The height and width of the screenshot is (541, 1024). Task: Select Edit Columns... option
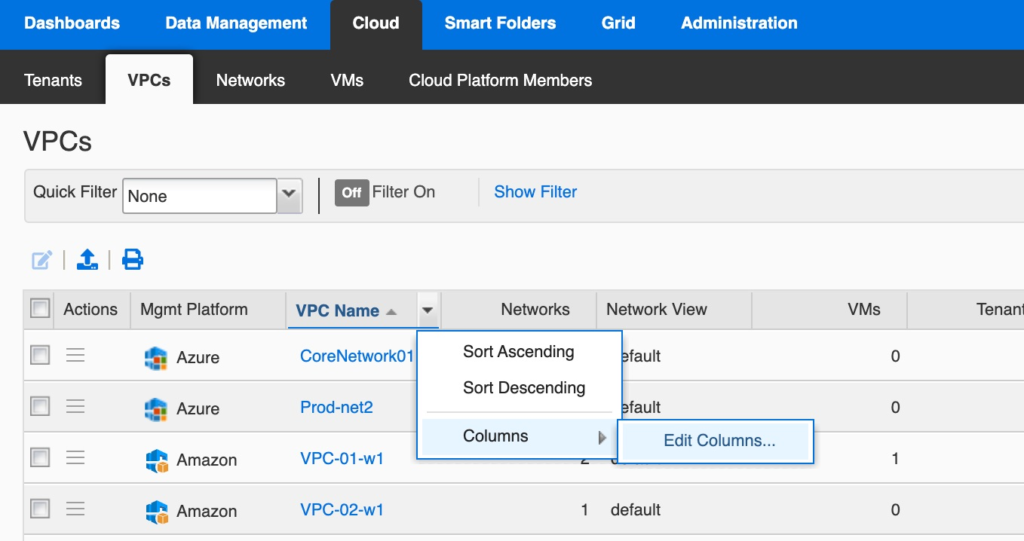point(719,440)
